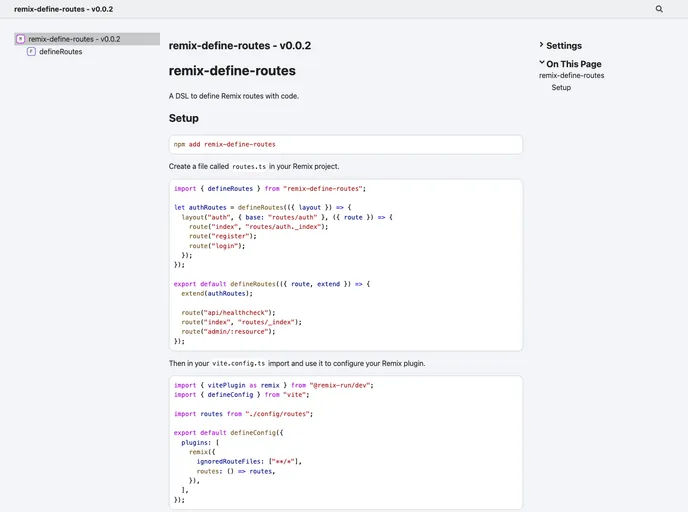Click the layout("auth", base routes/auth line
Image resolution: width=688 pixels, height=512 pixels.
pyautogui.click(x=287, y=217)
